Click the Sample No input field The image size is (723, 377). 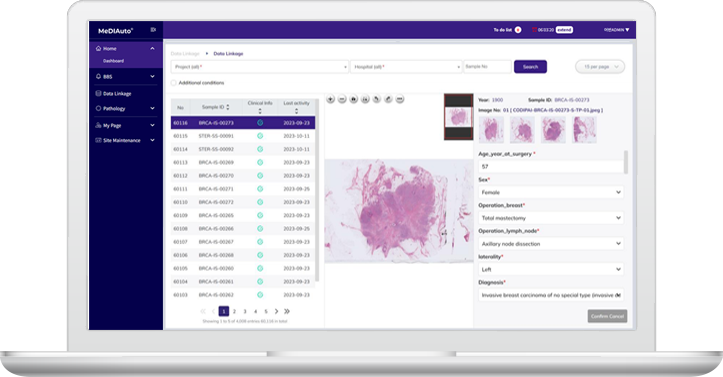pos(487,67)
